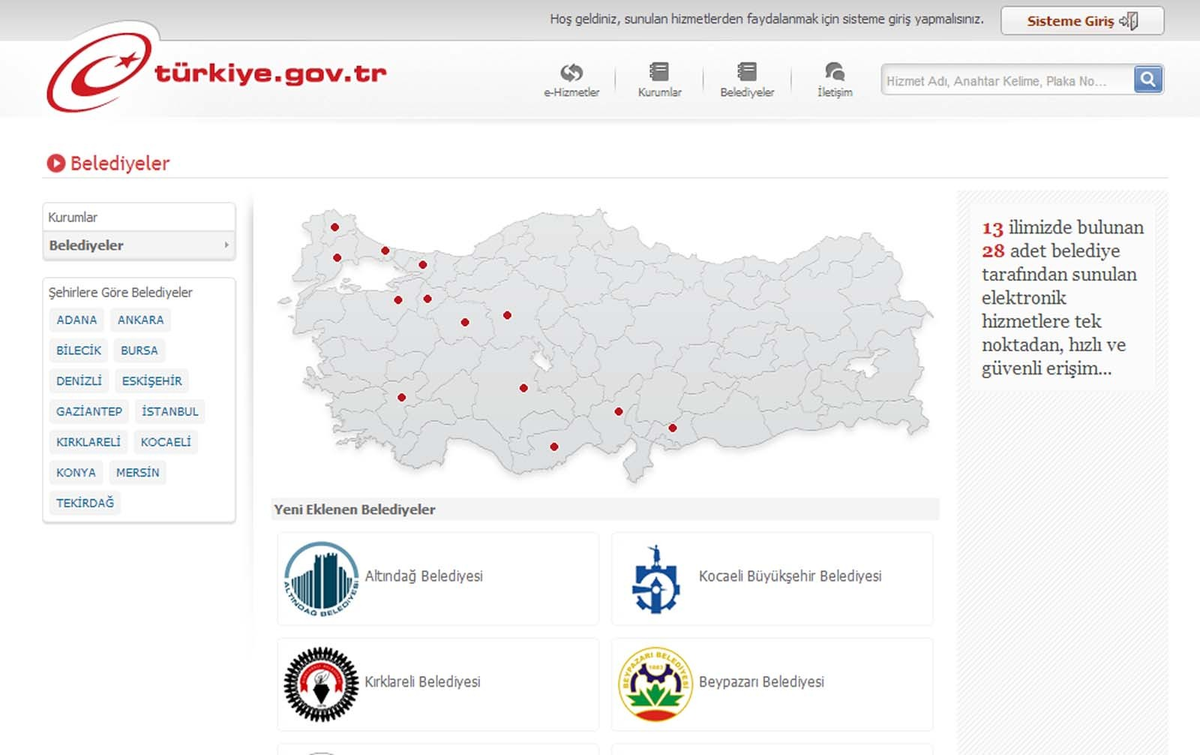Select Kurumlar in the sidebar menu

pyautogui.click(x=139, y=217)
